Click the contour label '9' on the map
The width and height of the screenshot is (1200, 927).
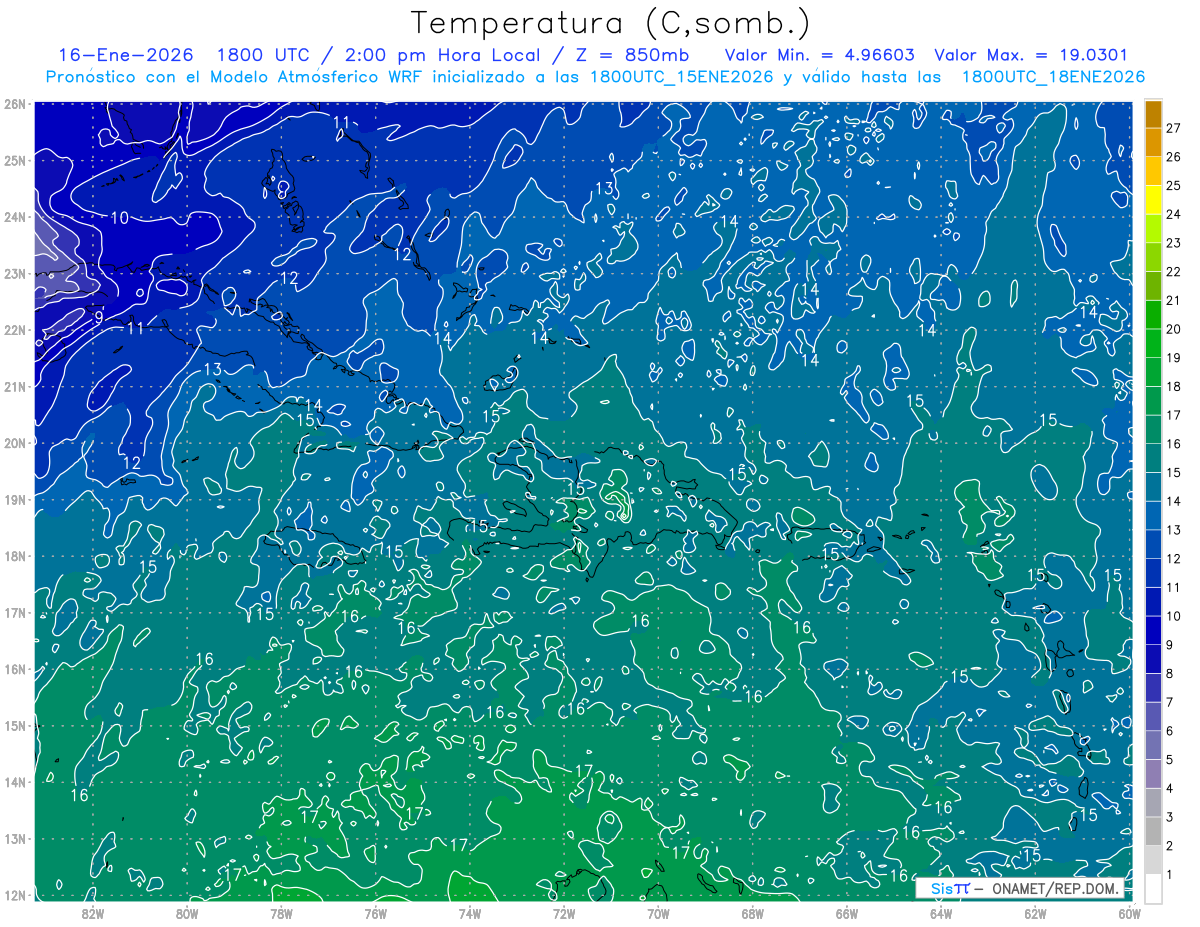99,317
